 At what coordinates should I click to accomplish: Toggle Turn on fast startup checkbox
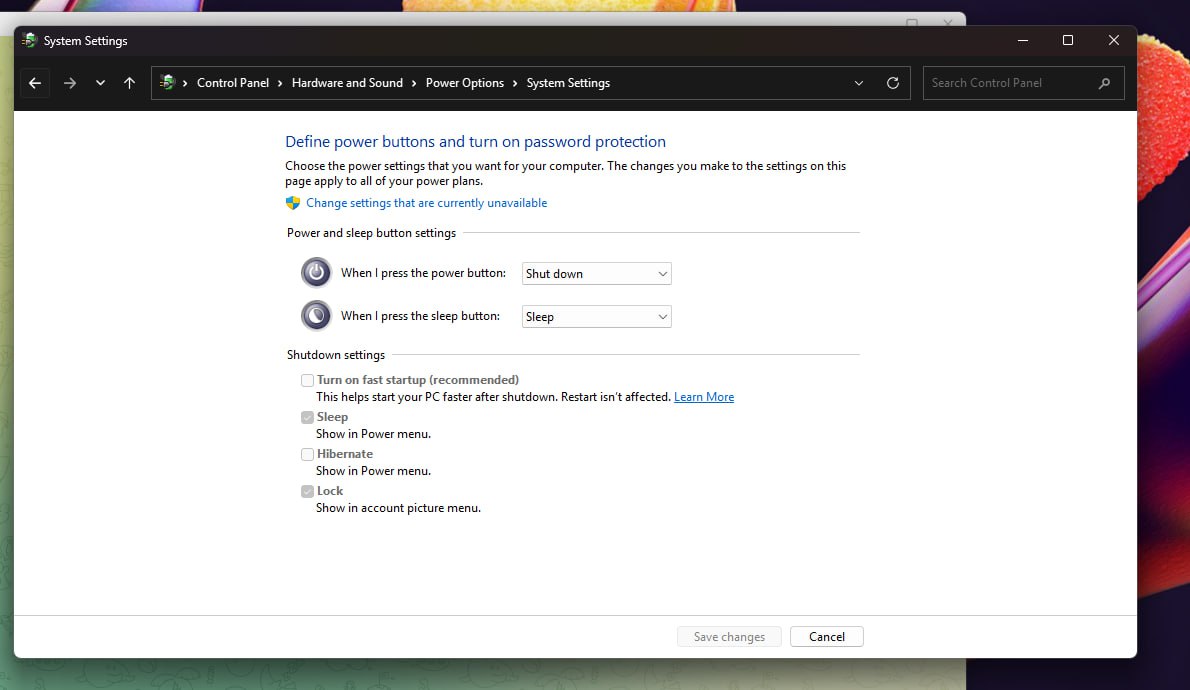(x=308, y=380)
